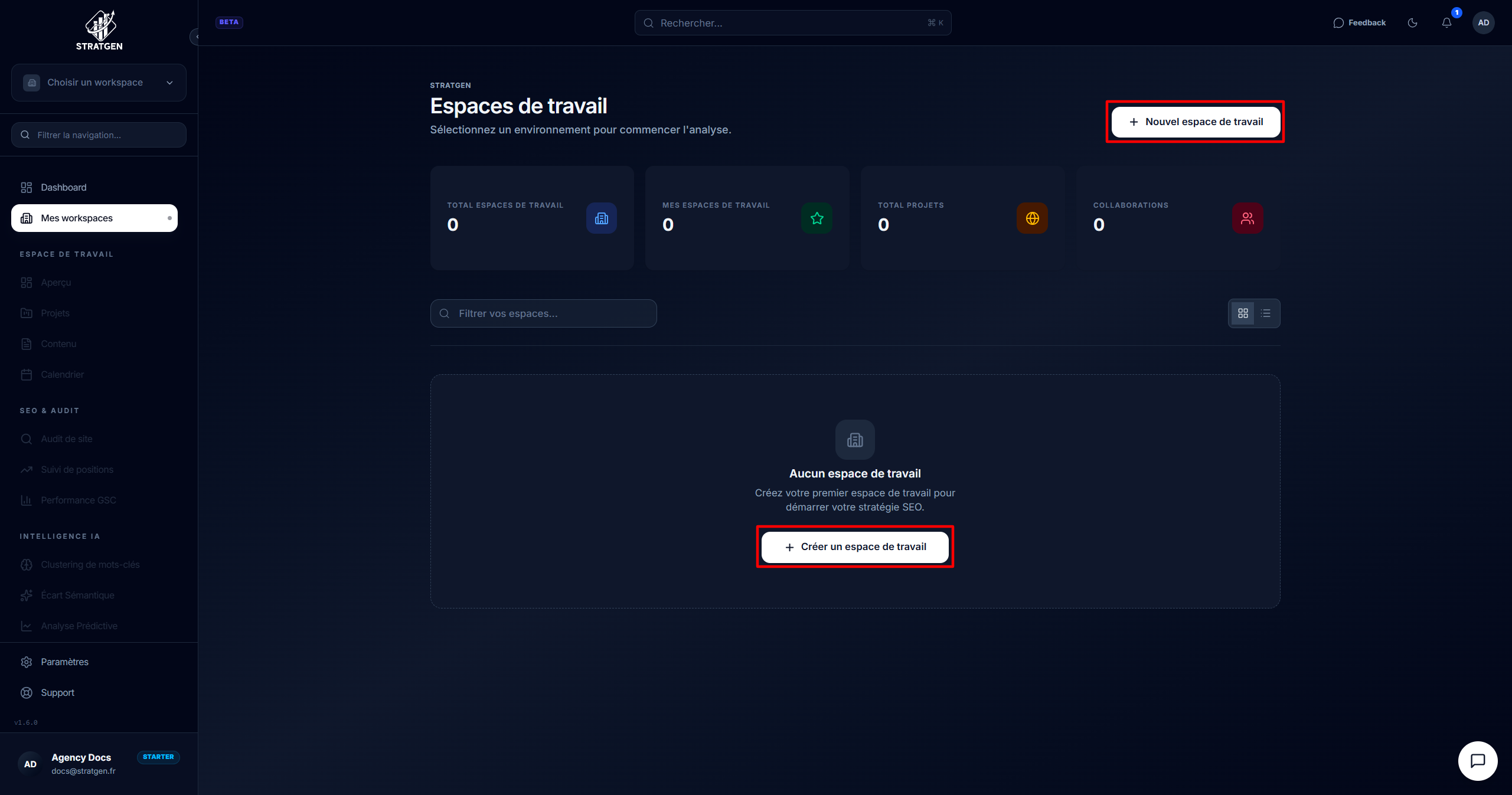1512x795 pixels.
Task: Open the Choisir un workspace dropdown
Action: tap(99, 83)
